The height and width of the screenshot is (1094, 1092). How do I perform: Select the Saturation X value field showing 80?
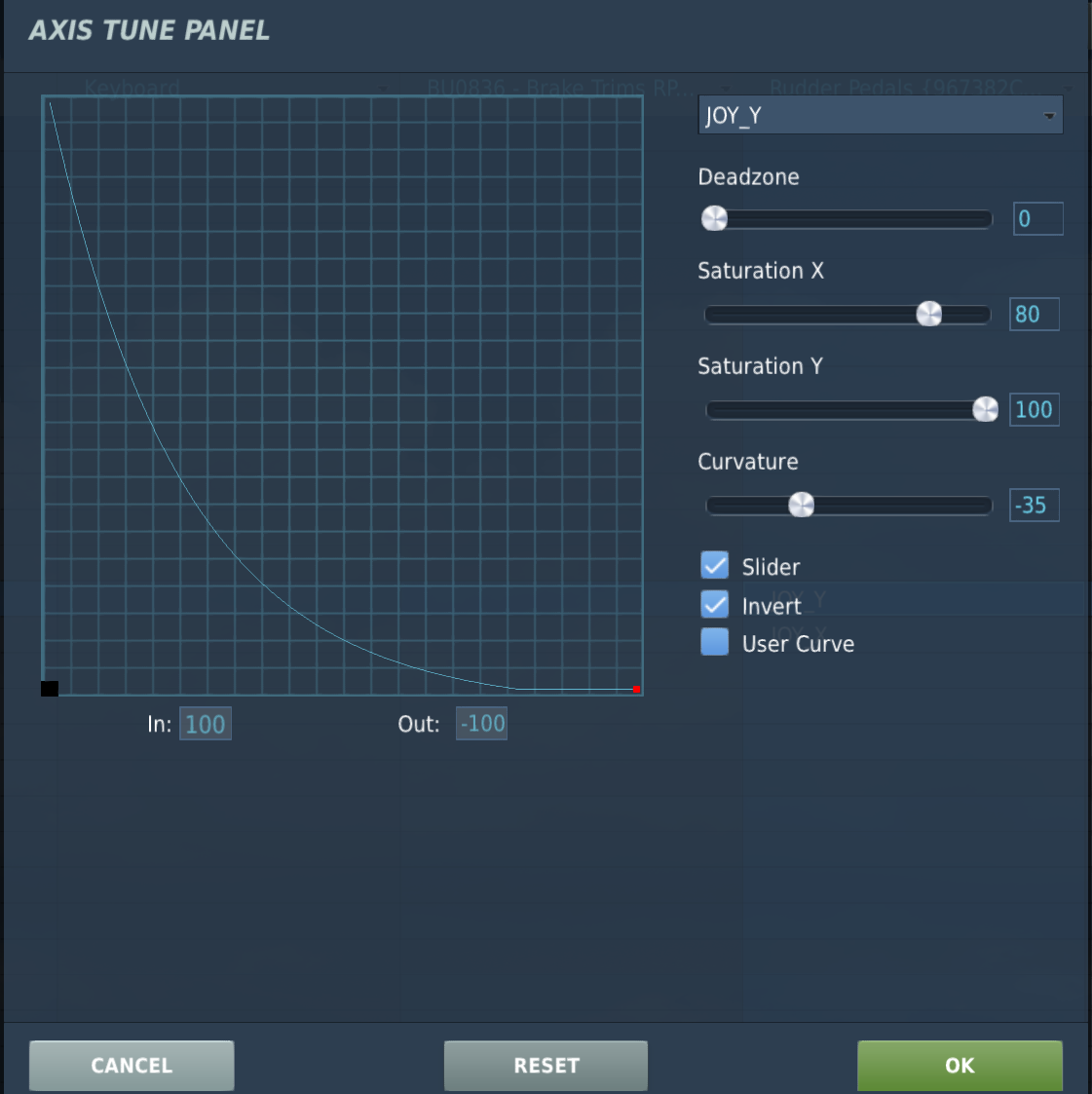click(1035, 314)
